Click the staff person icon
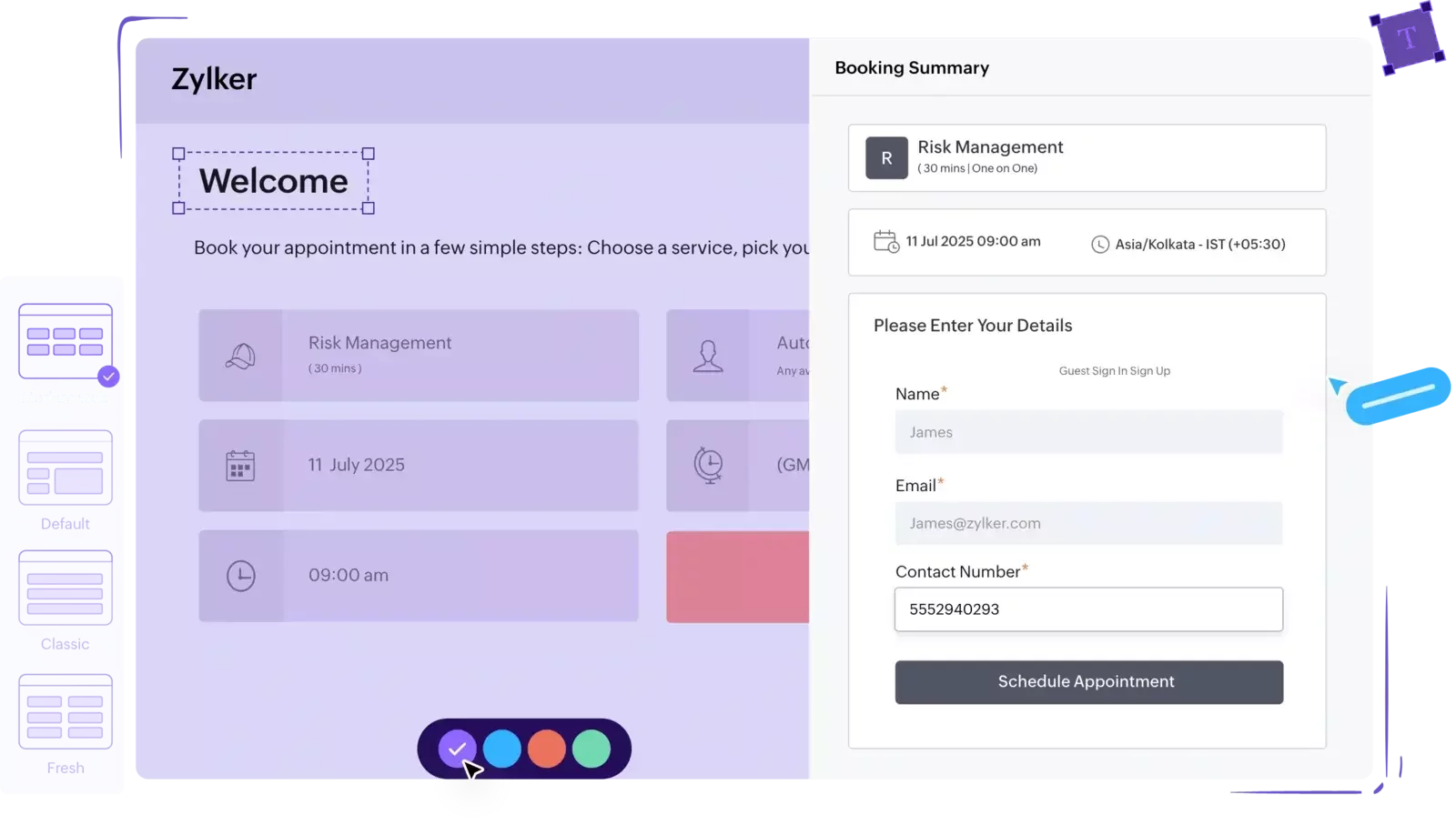1456x835 pixels. click(708, 356)
